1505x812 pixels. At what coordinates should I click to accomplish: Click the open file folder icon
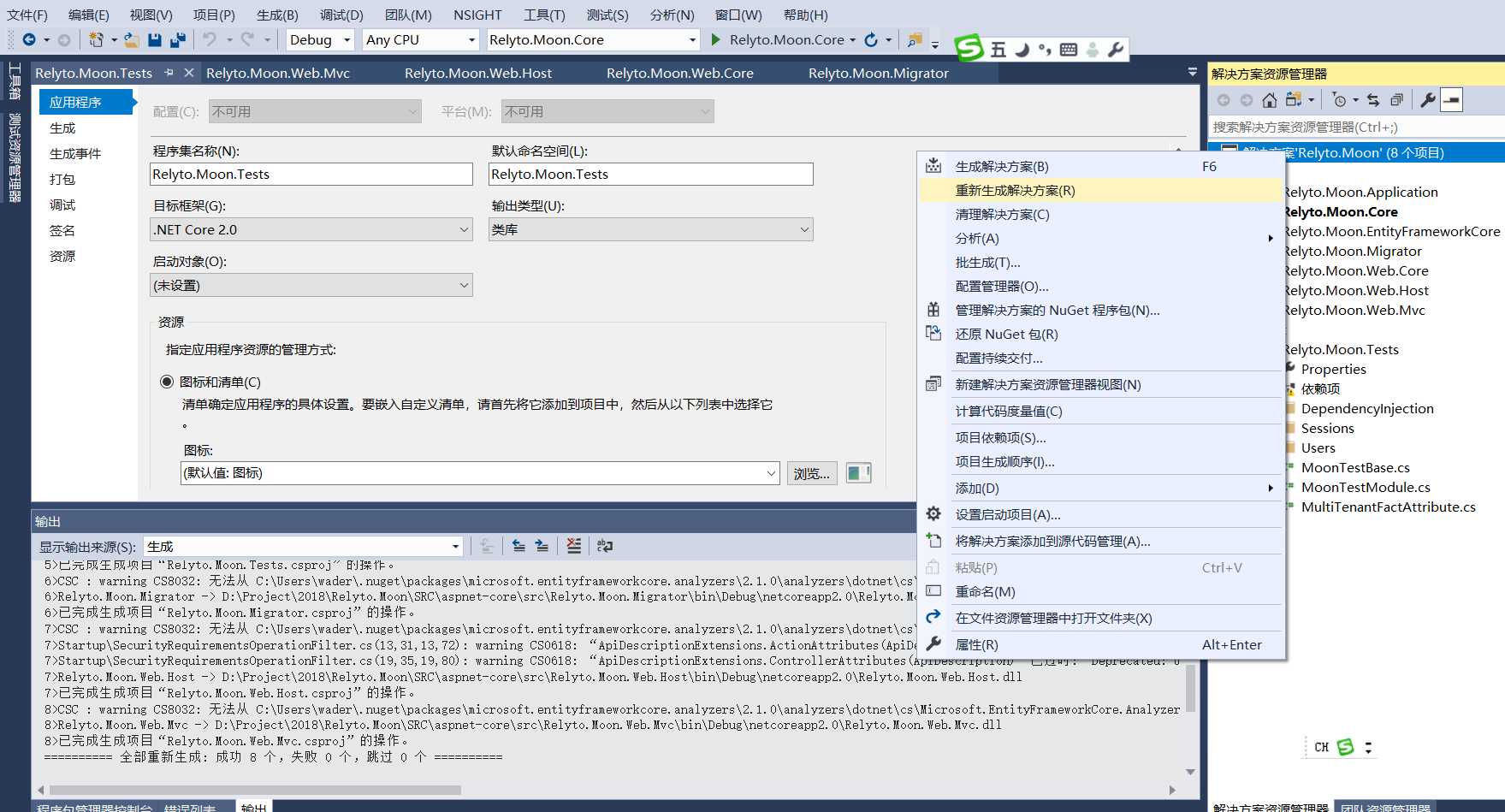click(131, 39)
